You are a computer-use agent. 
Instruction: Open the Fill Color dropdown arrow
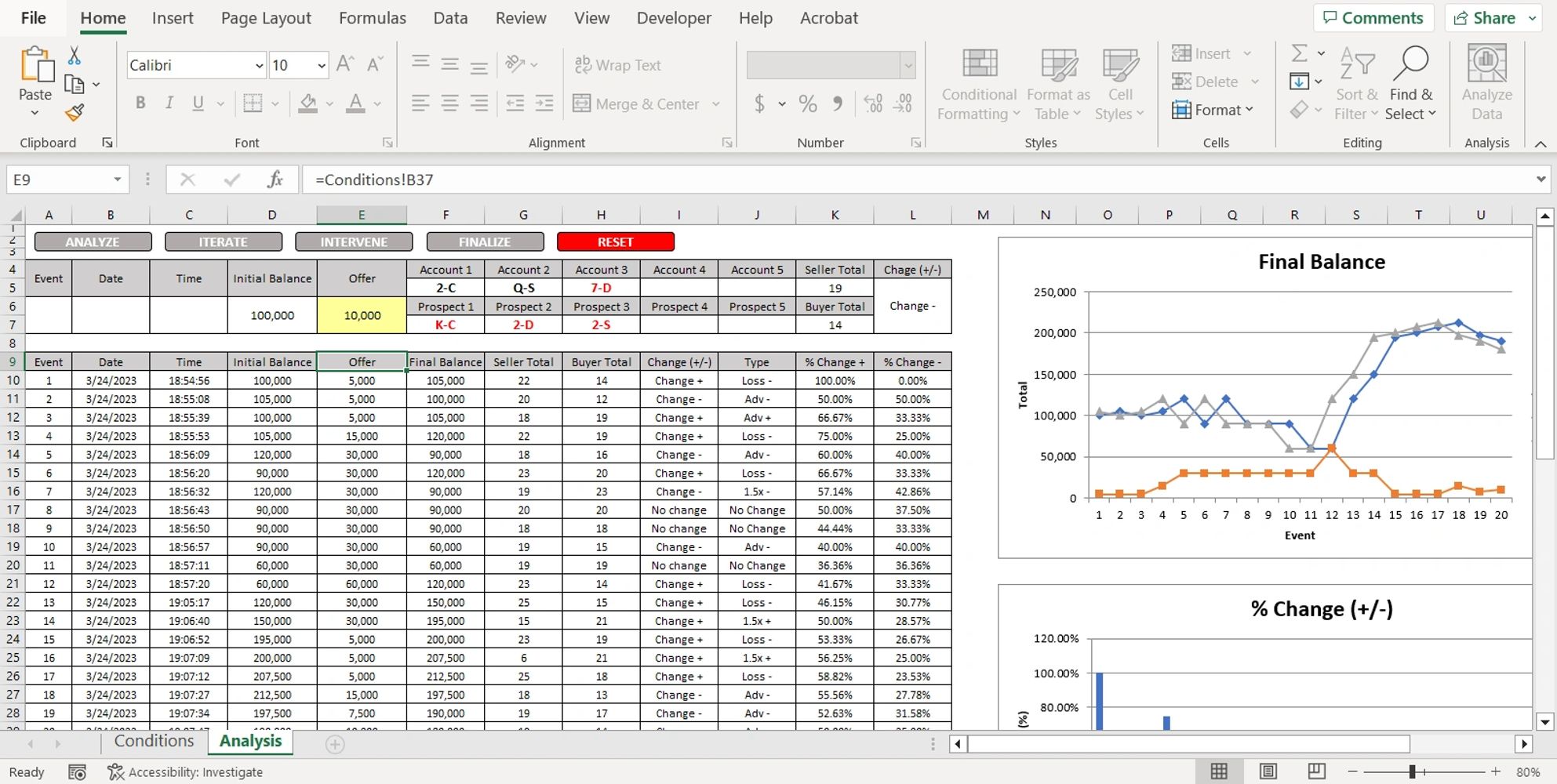pyautogui.click(x=329, y=103)
